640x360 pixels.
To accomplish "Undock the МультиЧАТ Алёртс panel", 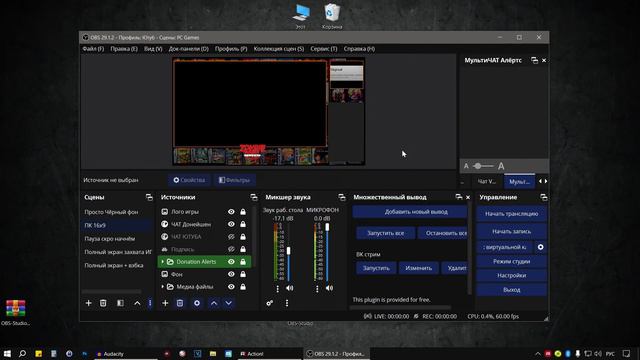I will pos(534,60).
